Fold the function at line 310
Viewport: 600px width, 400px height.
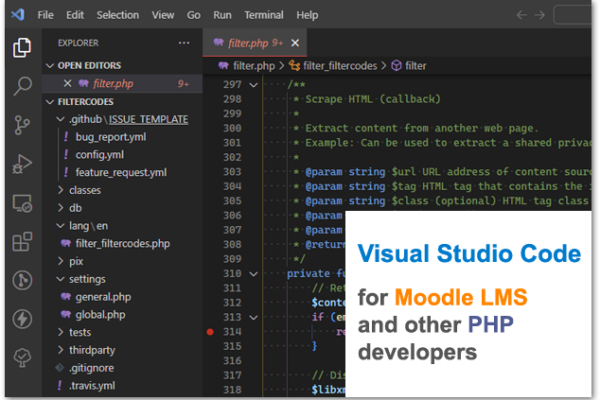(x=253, y=274)
